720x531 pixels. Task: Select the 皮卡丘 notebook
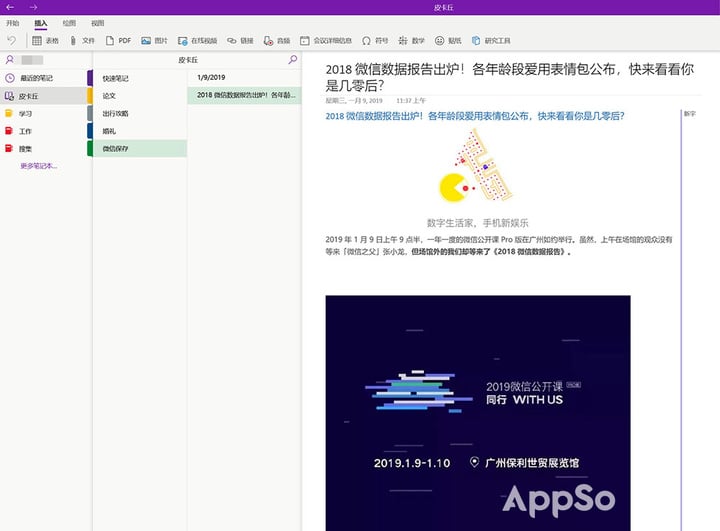point(44,96)
